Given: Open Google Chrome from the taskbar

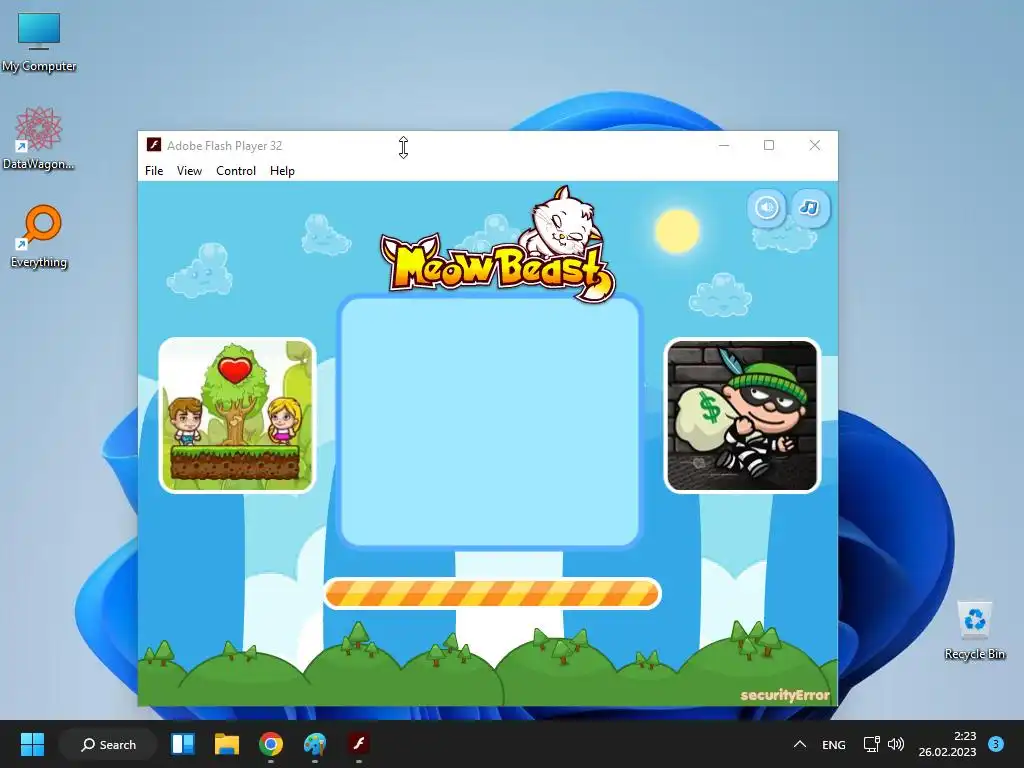Looking at the screenshot, I should [x=270, y=744].
